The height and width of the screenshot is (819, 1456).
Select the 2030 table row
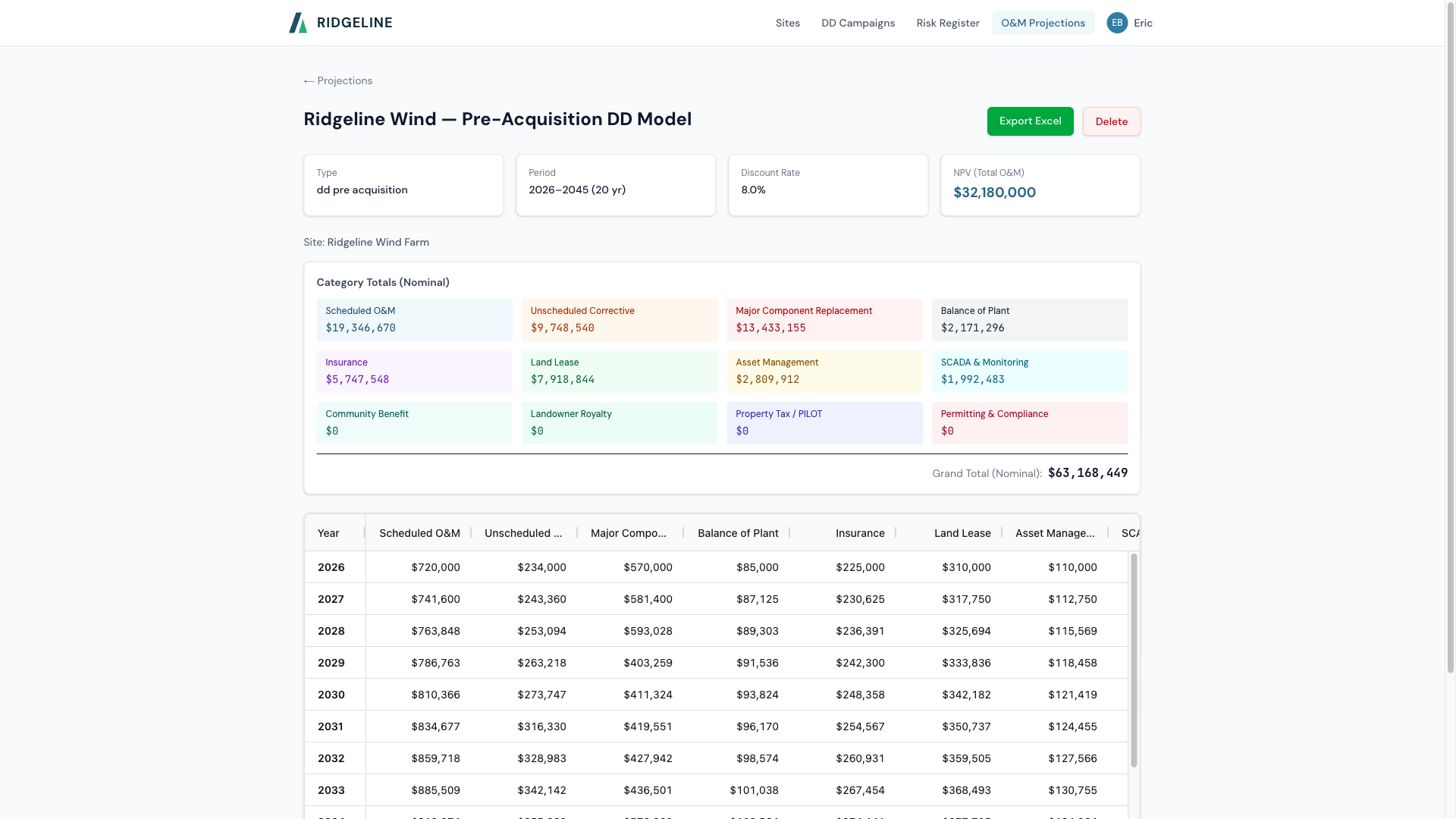(x=331, y=695)
